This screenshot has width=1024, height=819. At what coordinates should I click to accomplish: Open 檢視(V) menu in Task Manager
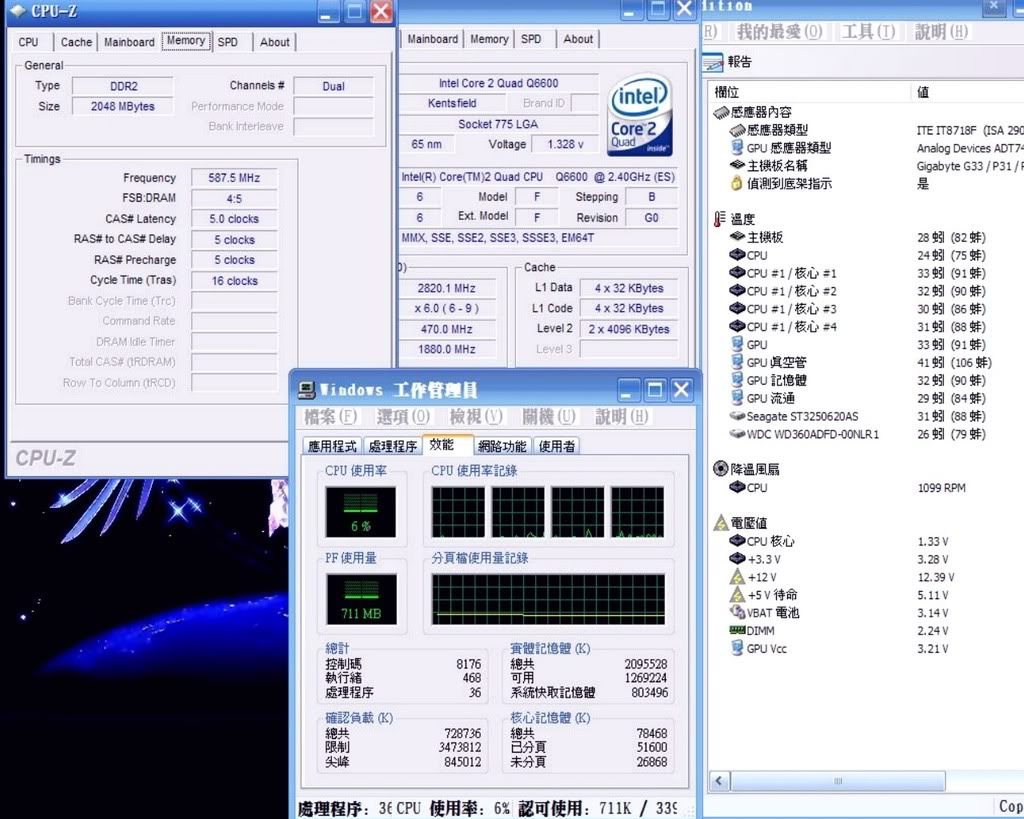pos(476,417)
